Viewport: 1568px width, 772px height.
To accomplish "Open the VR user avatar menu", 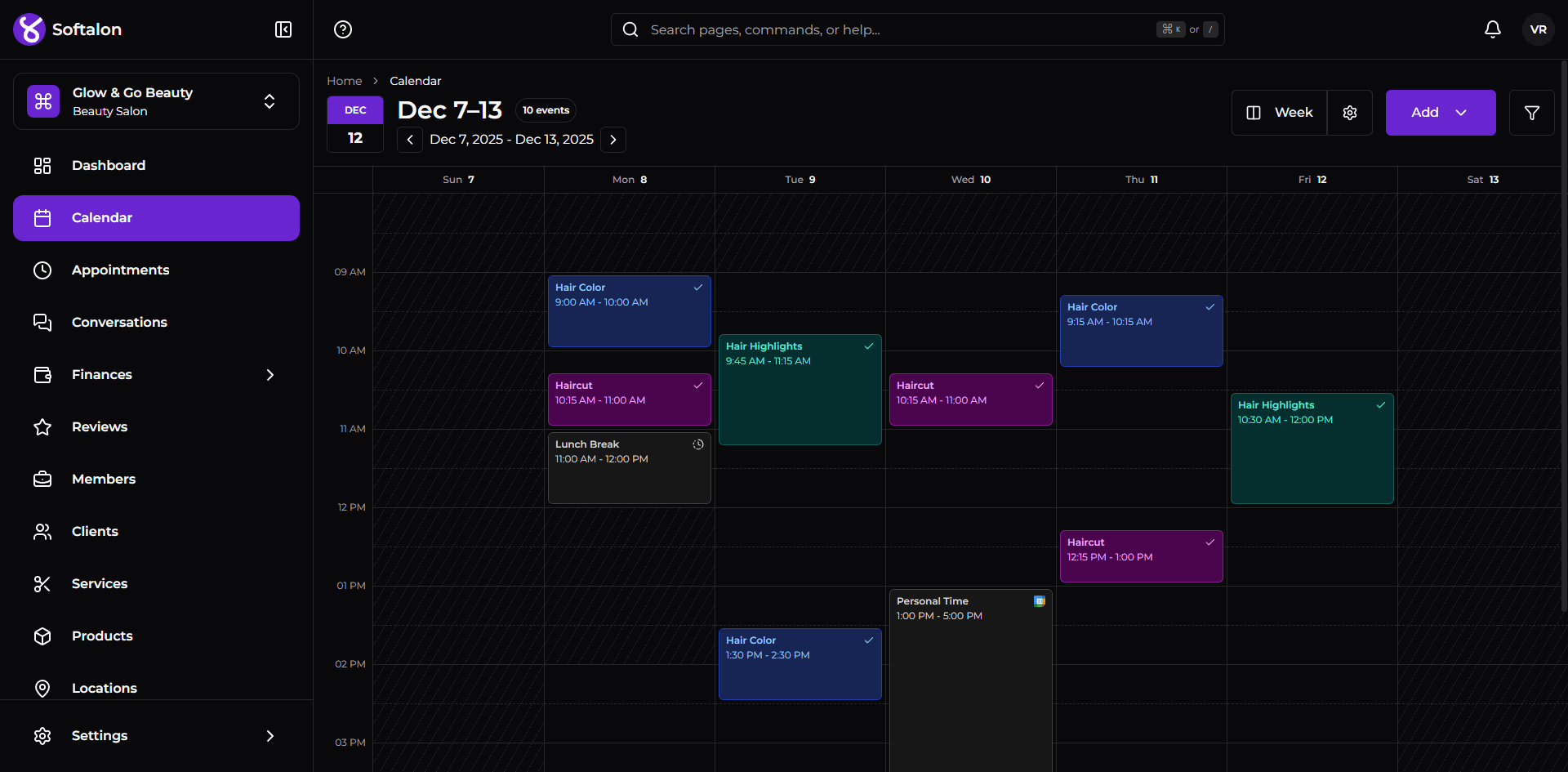I will pyautogui.click(x=1539, y=29).
